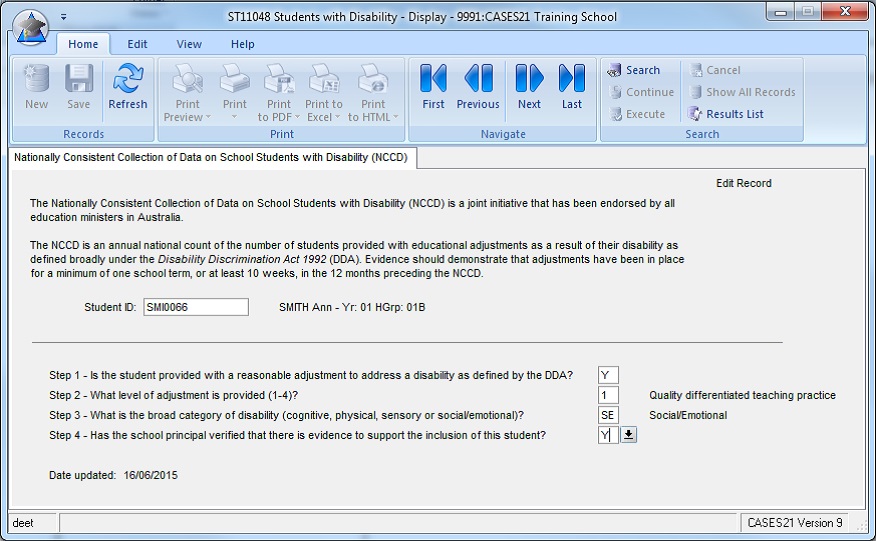Expand the Print to PDF dropdown arrow
This screenshot has width=876, height=541.
click(297, 117)
